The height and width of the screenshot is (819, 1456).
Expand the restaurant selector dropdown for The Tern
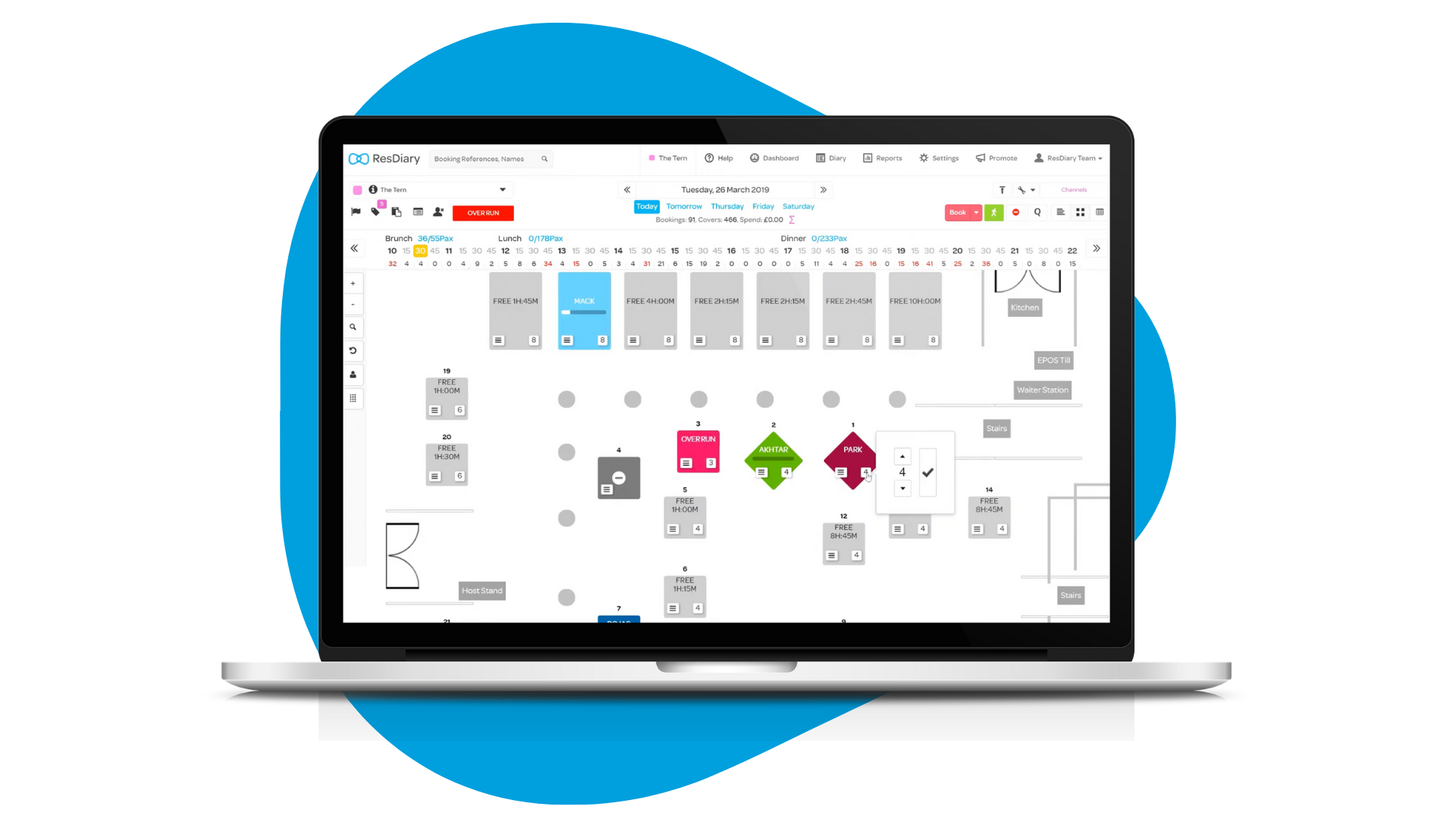[505, 189]
